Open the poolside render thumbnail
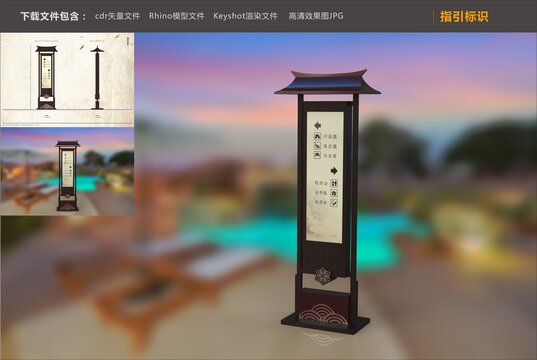This screenshot has height=360, width=537. click(67, 171)
